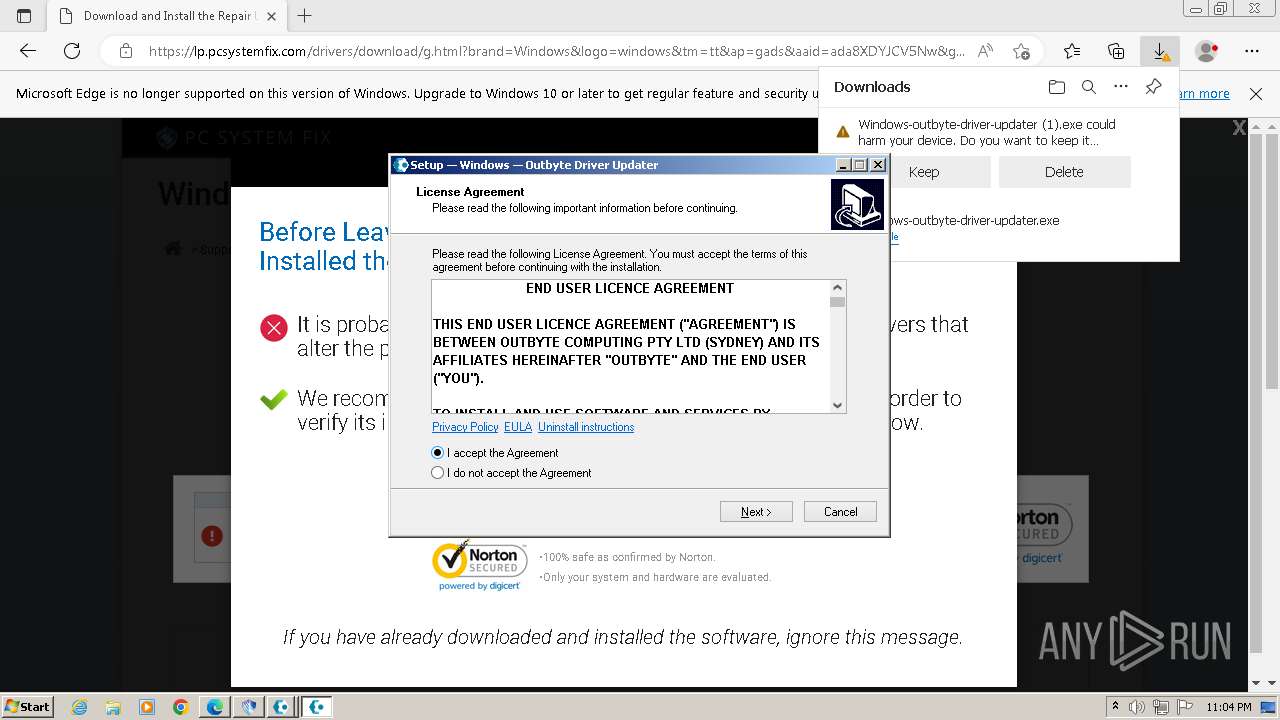Viewport: 1280px width, 720px height.
Task: Open the Edge profile icon
Action: (1207, 51)
